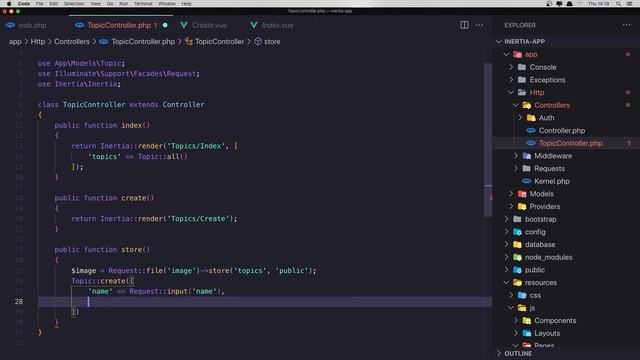Click app breadcrumb segment
The height and width of the screenshot is (360, 640).
pos(15,42)
